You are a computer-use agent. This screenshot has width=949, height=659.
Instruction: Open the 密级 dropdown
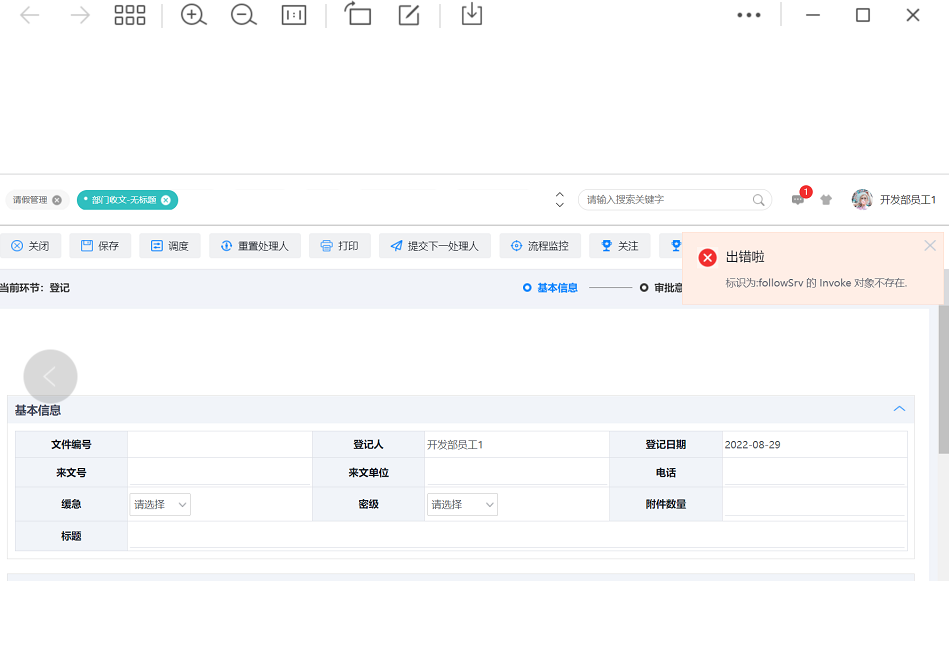[x=462, y=505]
